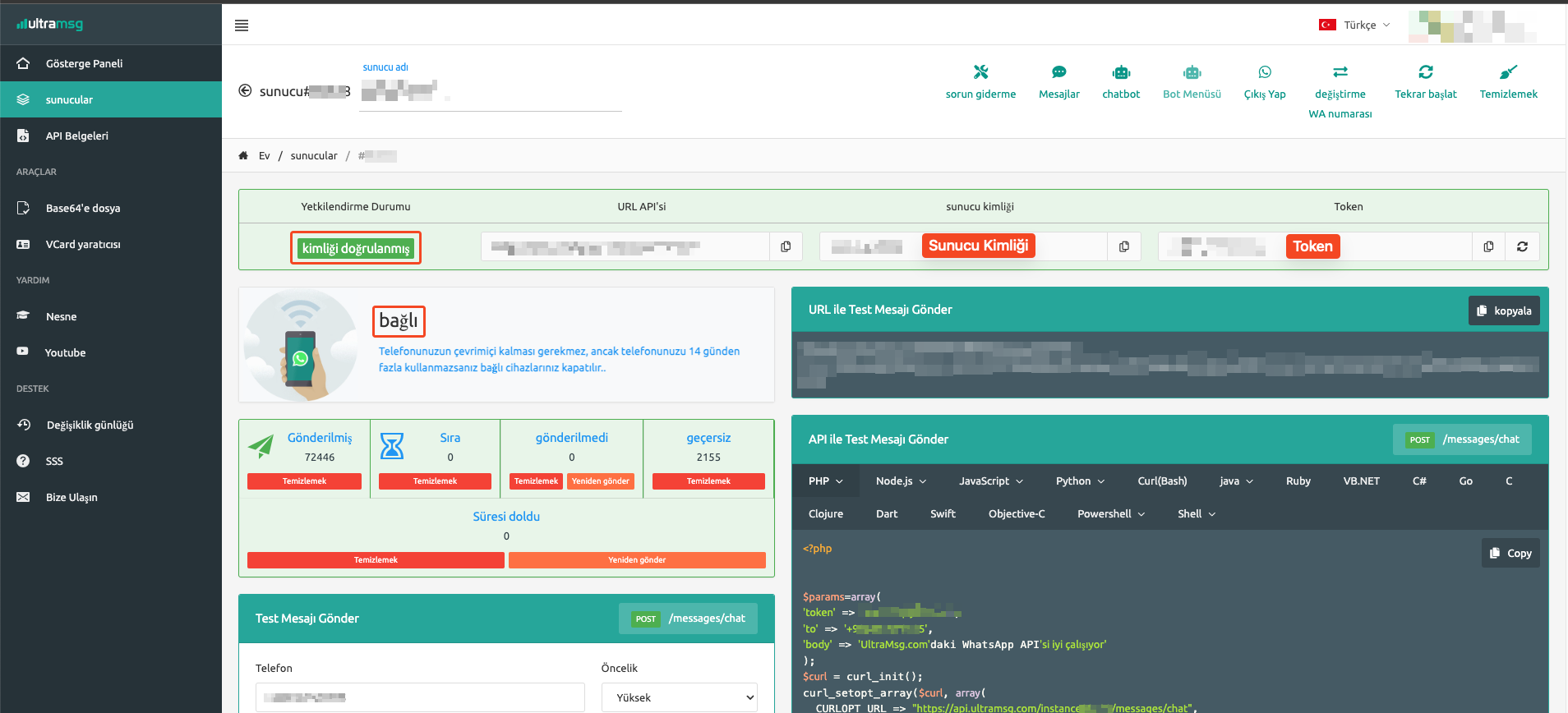Select the Curl(Bash) code tab
The width and height of the screenshot is (1568, 713).
click(x=1162, y=481)
